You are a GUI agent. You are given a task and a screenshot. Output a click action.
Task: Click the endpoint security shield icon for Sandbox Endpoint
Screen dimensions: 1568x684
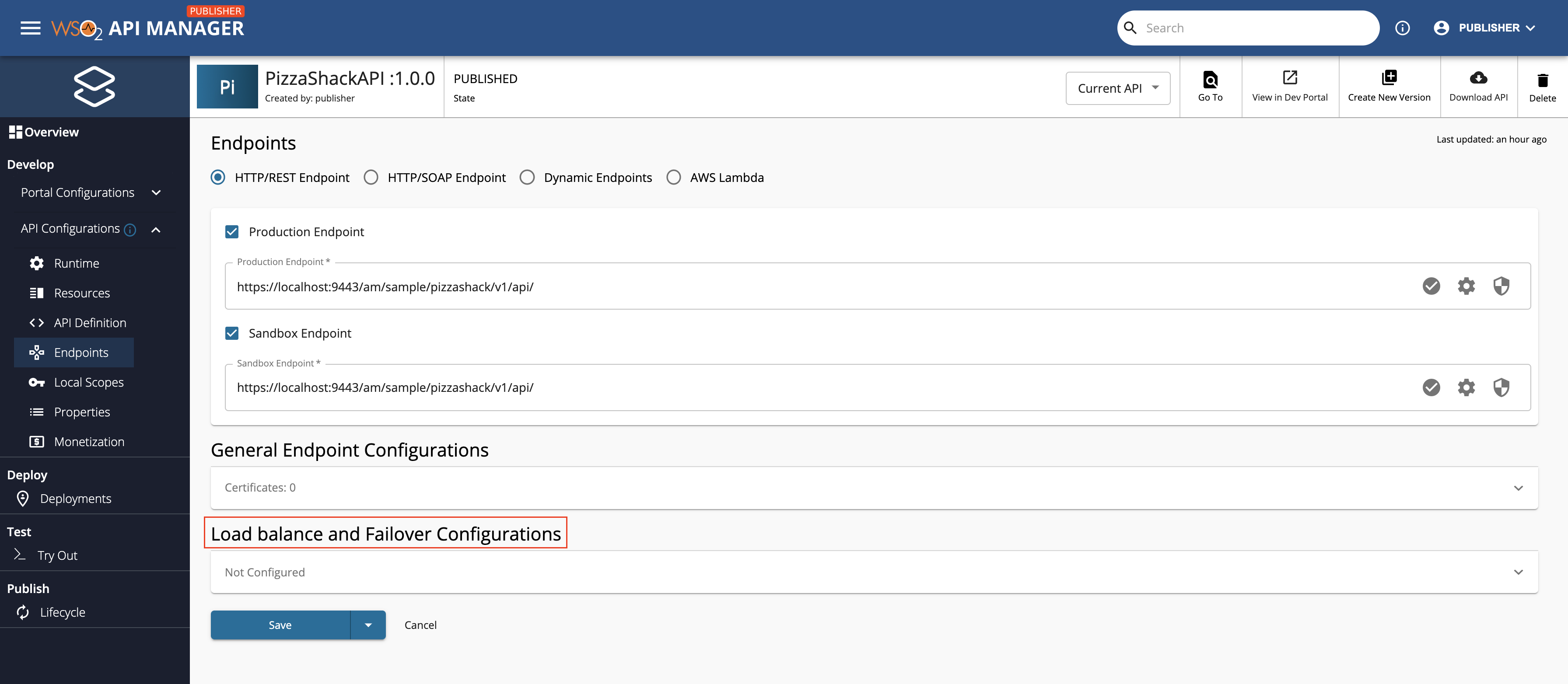click(x=1501, y=387)
